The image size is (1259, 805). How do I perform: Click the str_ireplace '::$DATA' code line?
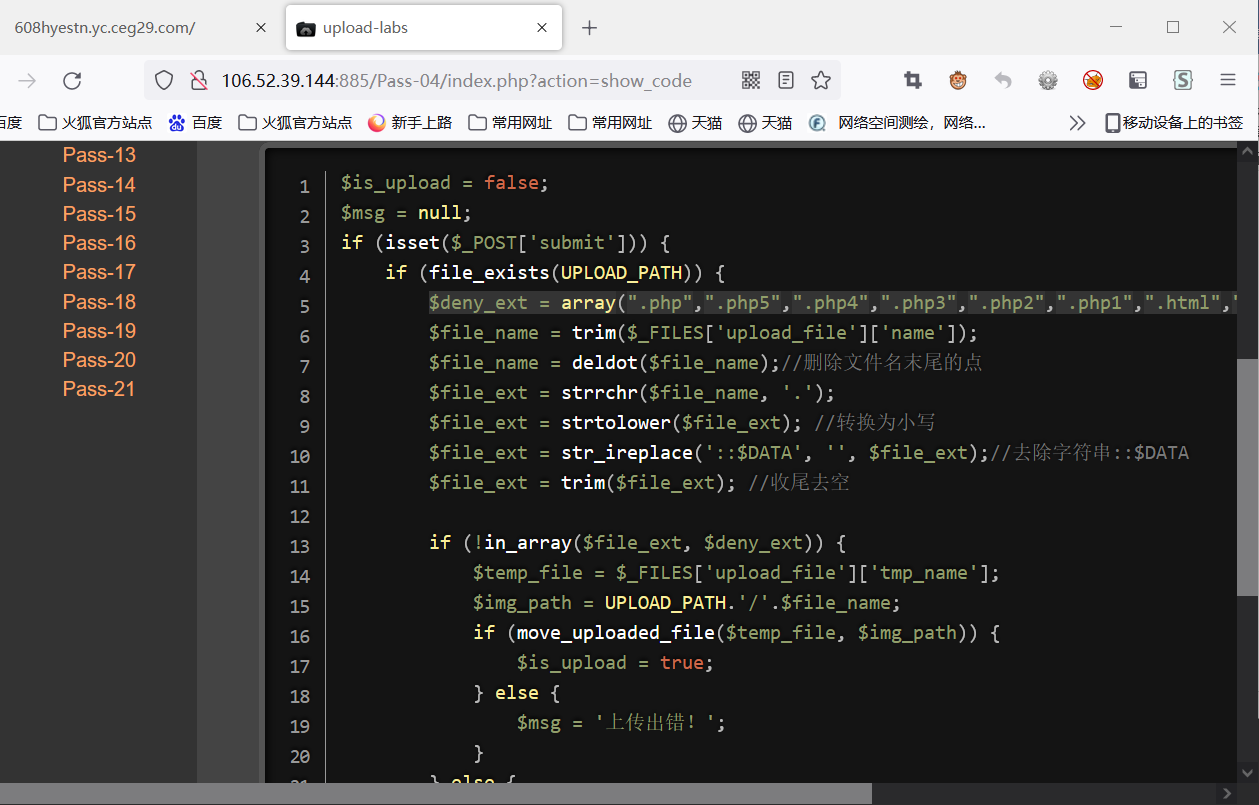pyautogui.click(x=809, y=453)
